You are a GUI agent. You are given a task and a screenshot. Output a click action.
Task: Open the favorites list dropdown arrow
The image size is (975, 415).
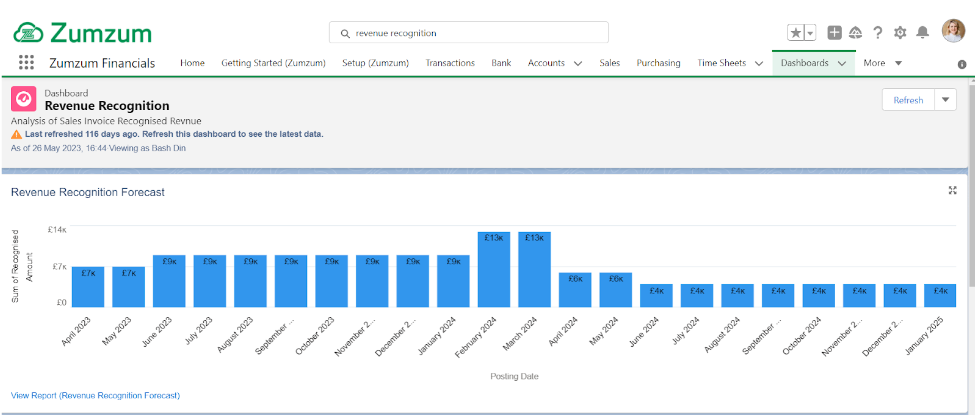tap(810, 33)
